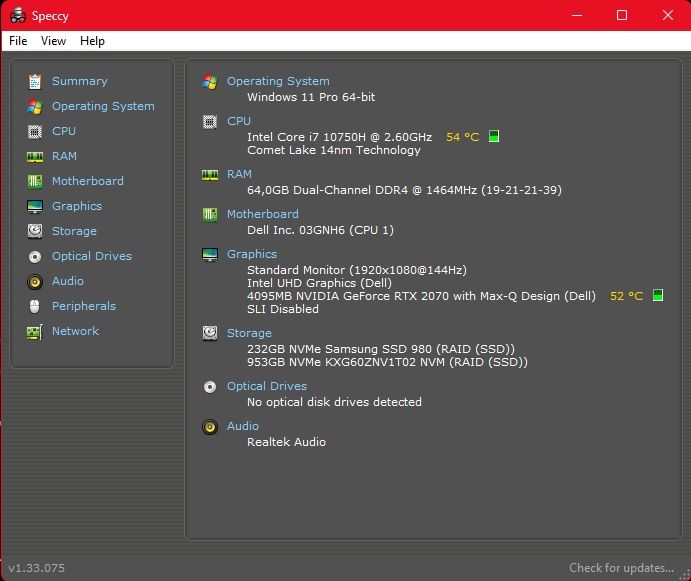Open the File menu
Screen dimensions: 691x581
pyautogui.click(x=18, y=41)
